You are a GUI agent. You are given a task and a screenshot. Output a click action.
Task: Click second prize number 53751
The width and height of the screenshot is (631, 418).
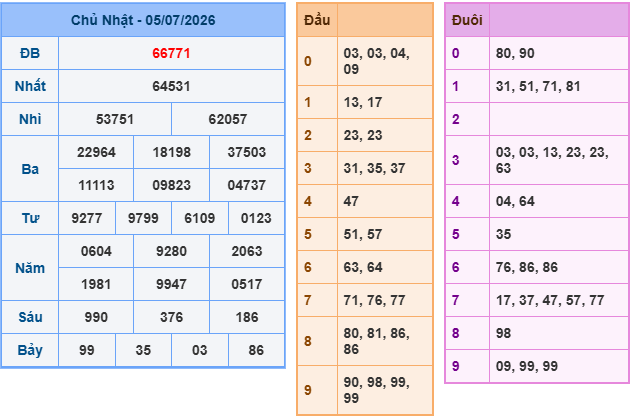pyautogui.click(x=115, y=119)
